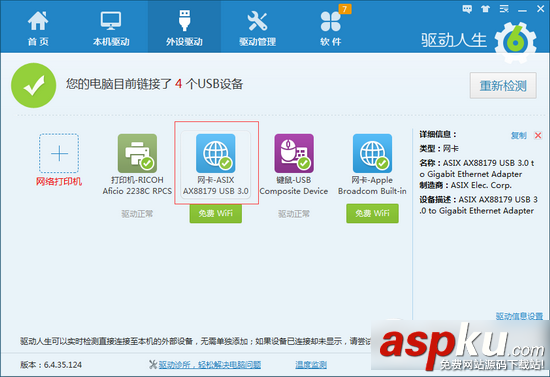
Task: Select the 外设驱动 tab
Action: coord(184,28)
